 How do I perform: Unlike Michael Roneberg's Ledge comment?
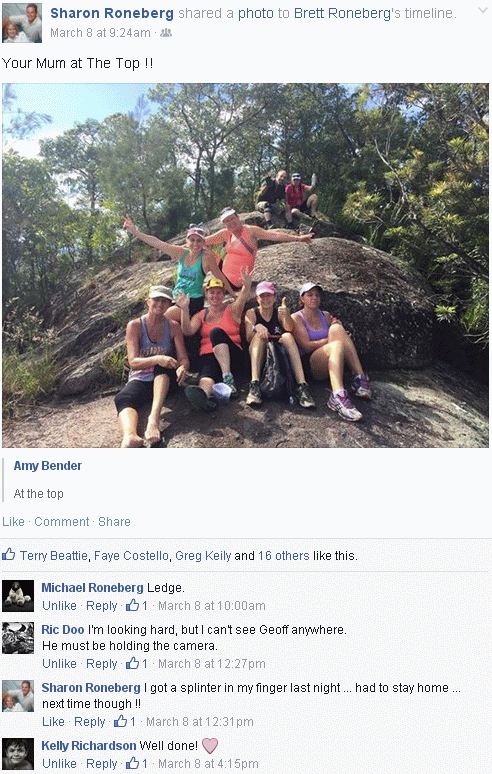(59, 606)
